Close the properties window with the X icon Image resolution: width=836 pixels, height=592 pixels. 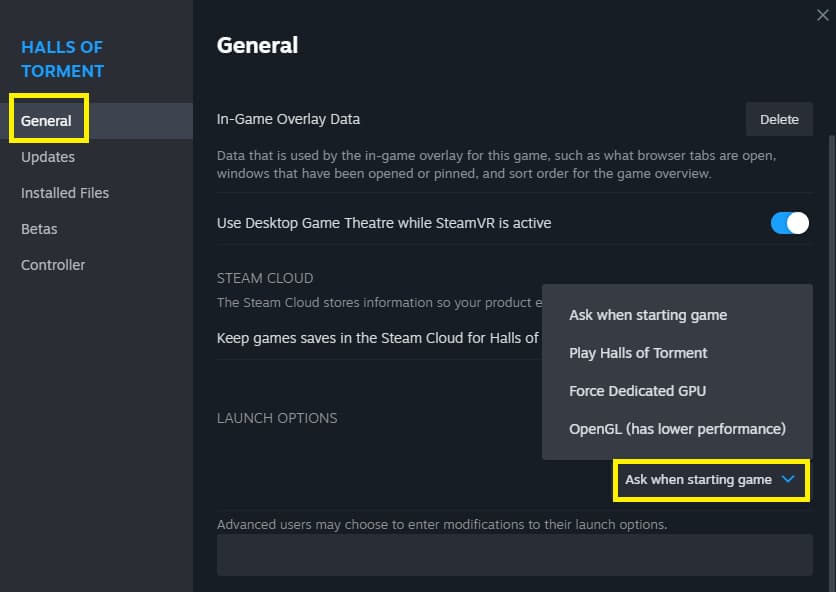click(821, 14)
